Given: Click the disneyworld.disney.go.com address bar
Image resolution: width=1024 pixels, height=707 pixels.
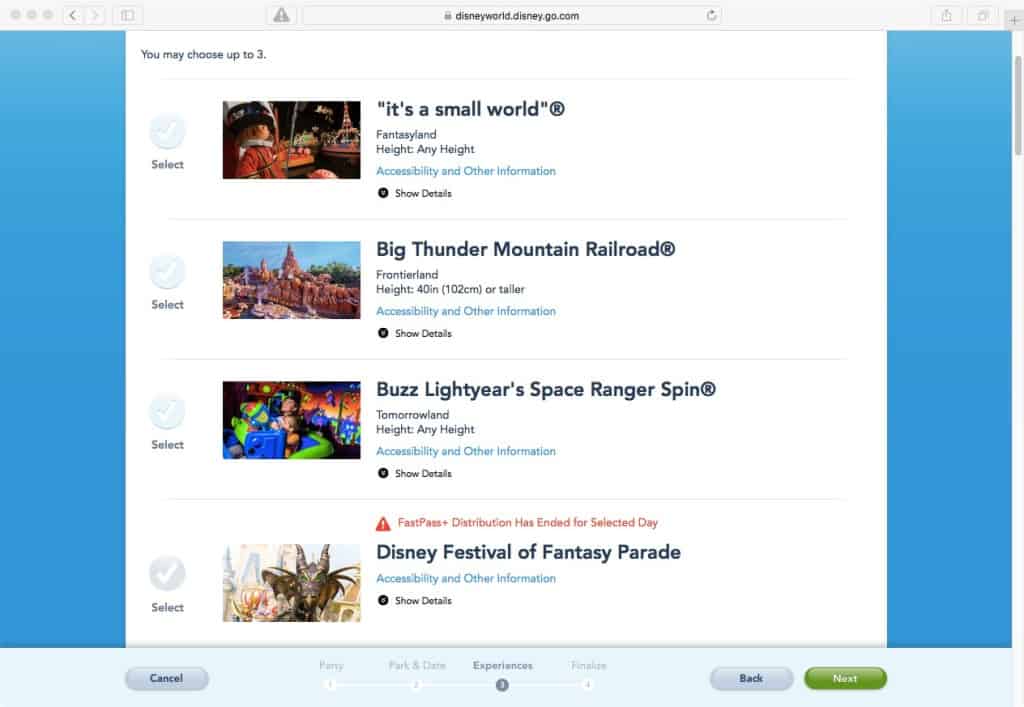Looking at the screenshot, I should point(511,15).
